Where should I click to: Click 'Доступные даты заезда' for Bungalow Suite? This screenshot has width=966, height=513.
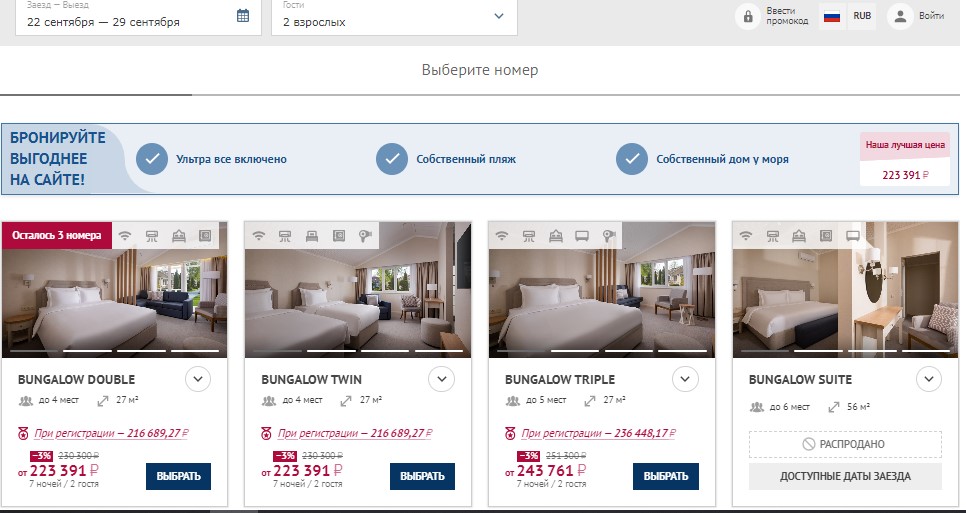[x=845, y=476]
